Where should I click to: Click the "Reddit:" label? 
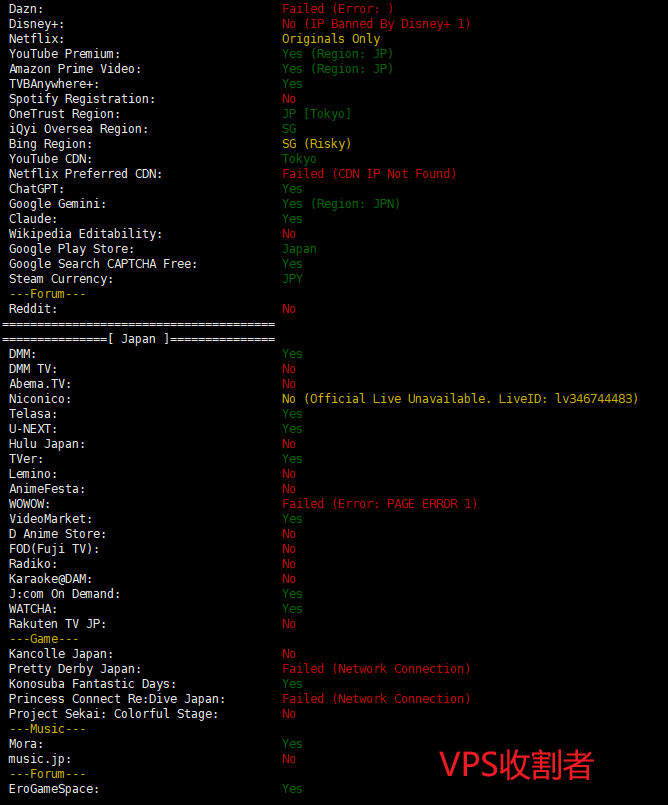[32, 309]
